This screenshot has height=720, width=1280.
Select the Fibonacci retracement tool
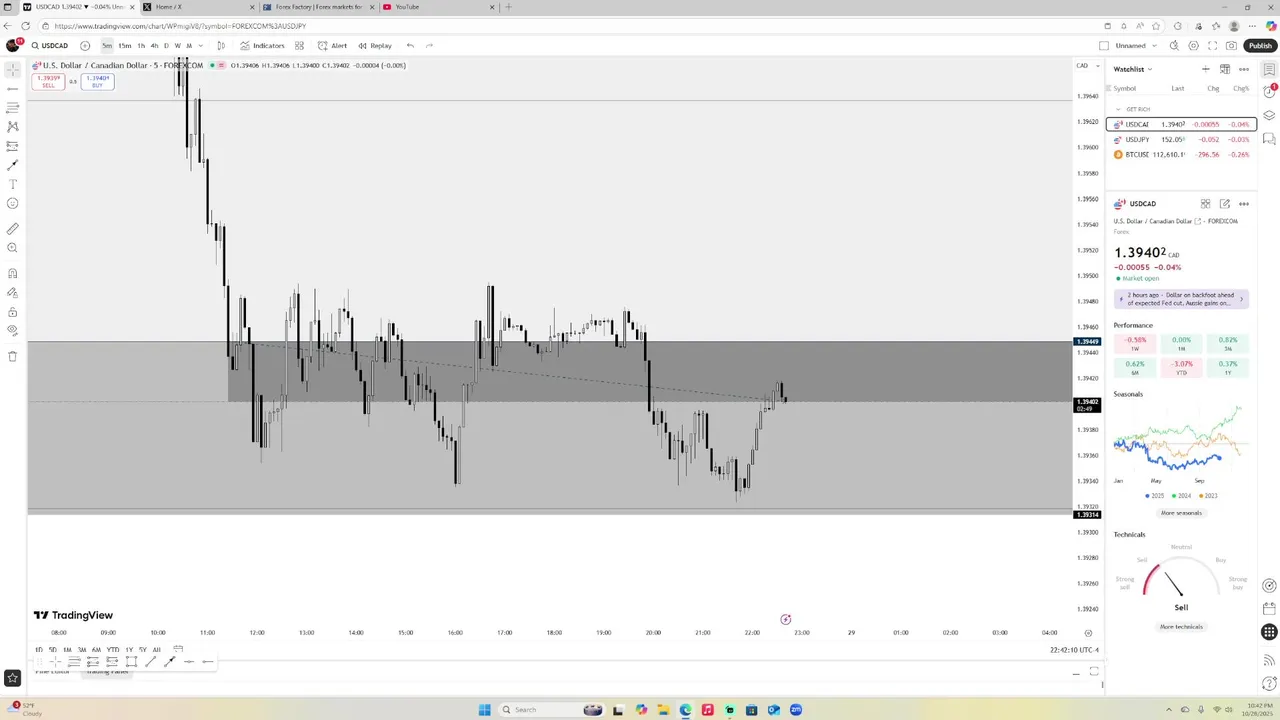pyautogui.click(x=13, y=108)
